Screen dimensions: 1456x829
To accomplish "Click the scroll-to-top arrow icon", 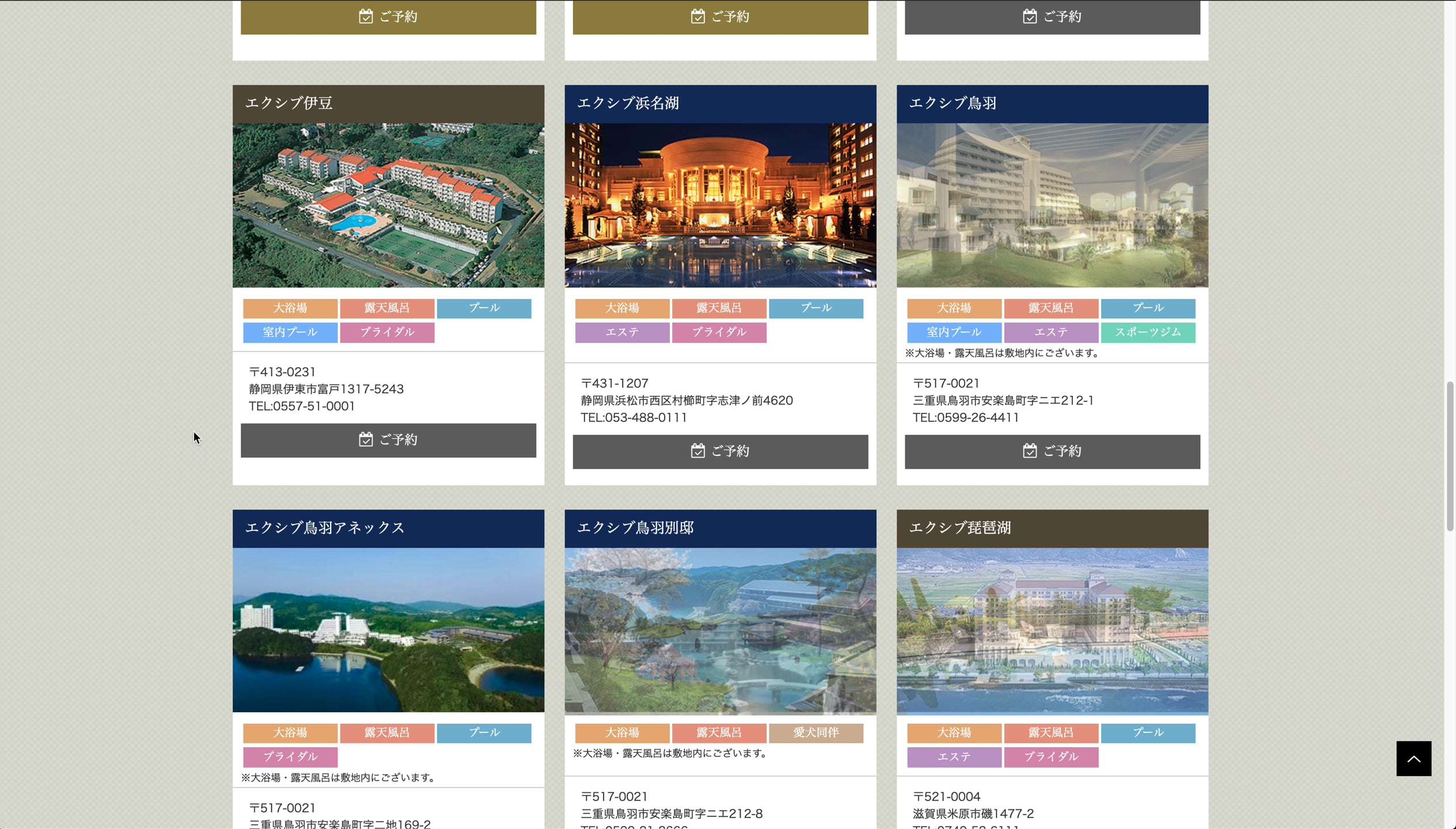I will point(1413,758).
